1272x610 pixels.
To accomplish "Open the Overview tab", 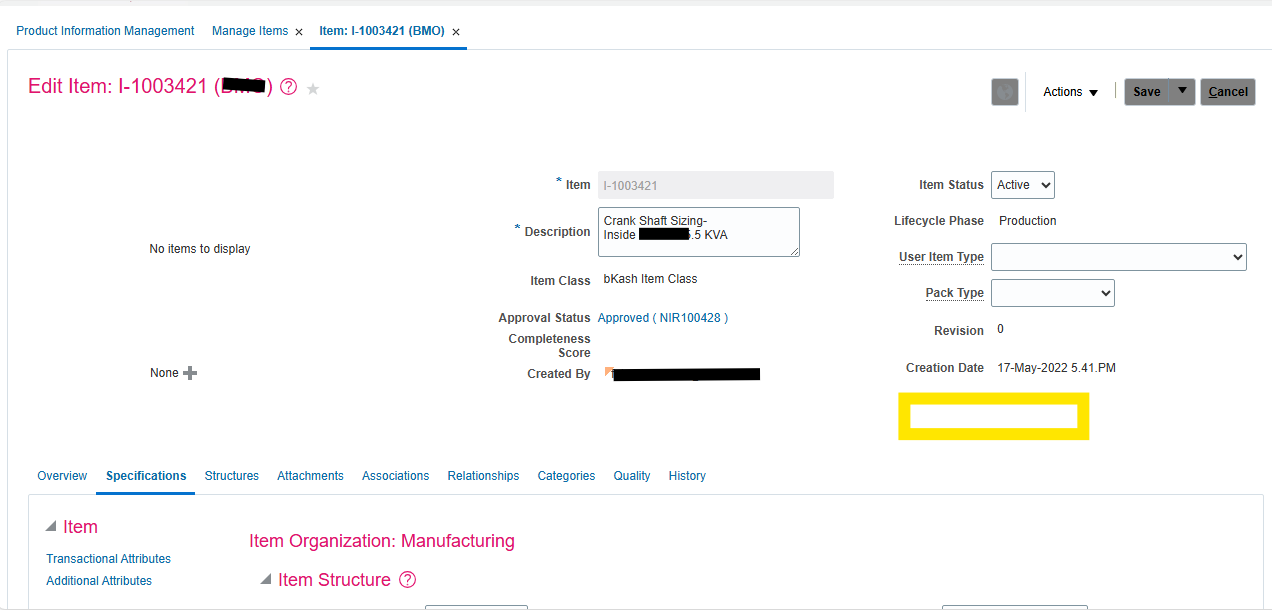I will point(62,476).
